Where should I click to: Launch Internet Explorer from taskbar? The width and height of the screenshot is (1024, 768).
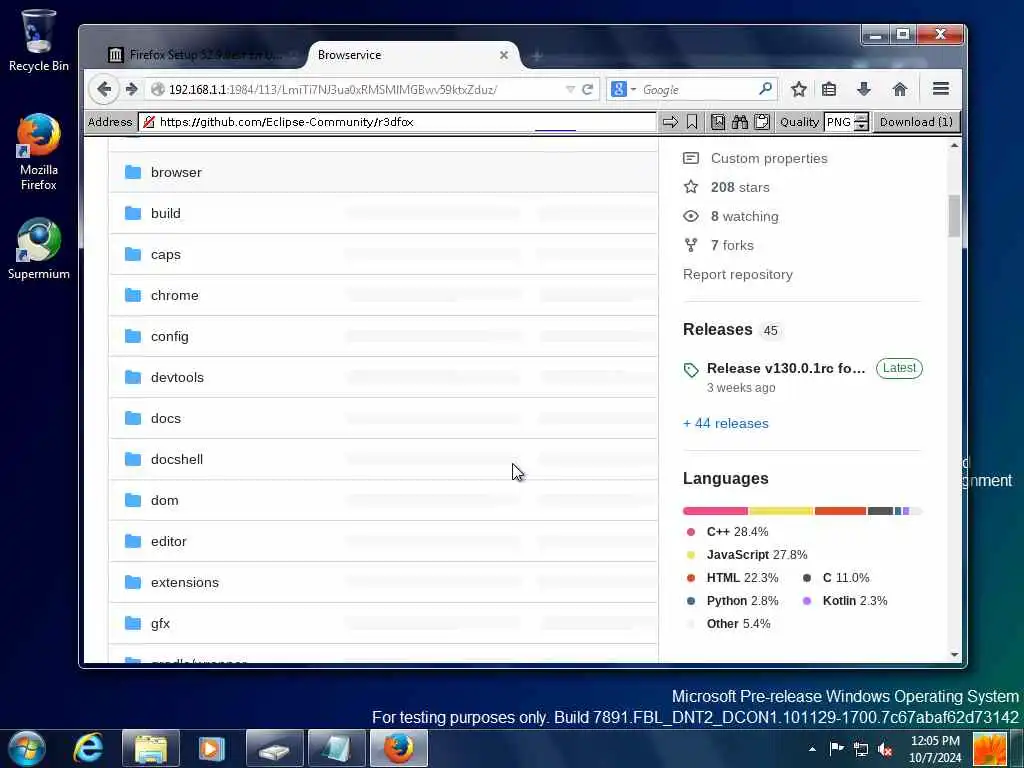click(x=88, y=748)
